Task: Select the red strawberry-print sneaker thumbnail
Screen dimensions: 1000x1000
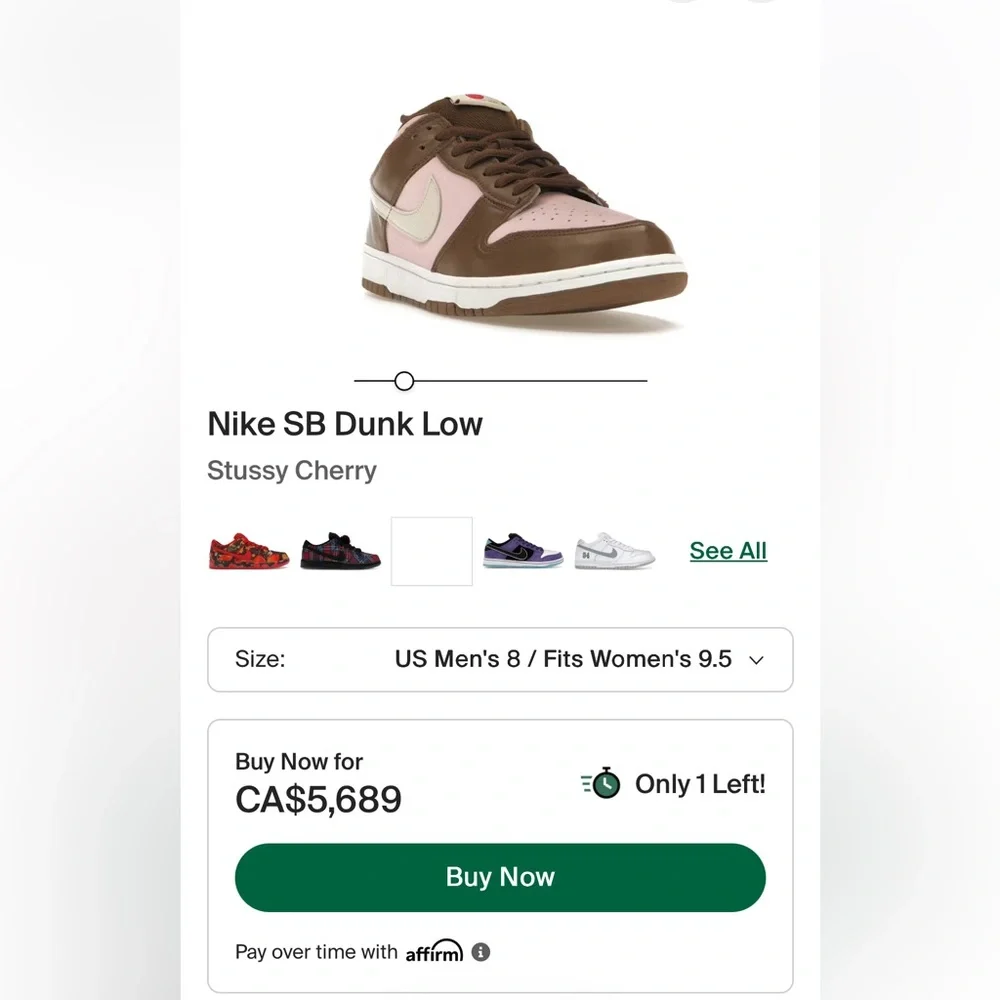Action: pos(249,551)
